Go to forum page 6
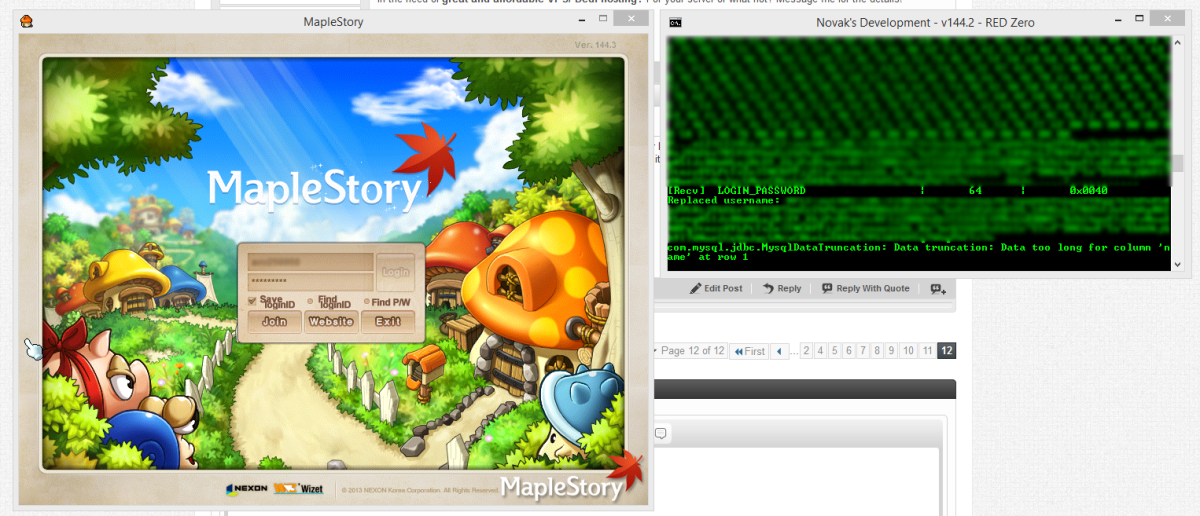Viewport: 1200px width, 516px height. [x=849, y=351]
